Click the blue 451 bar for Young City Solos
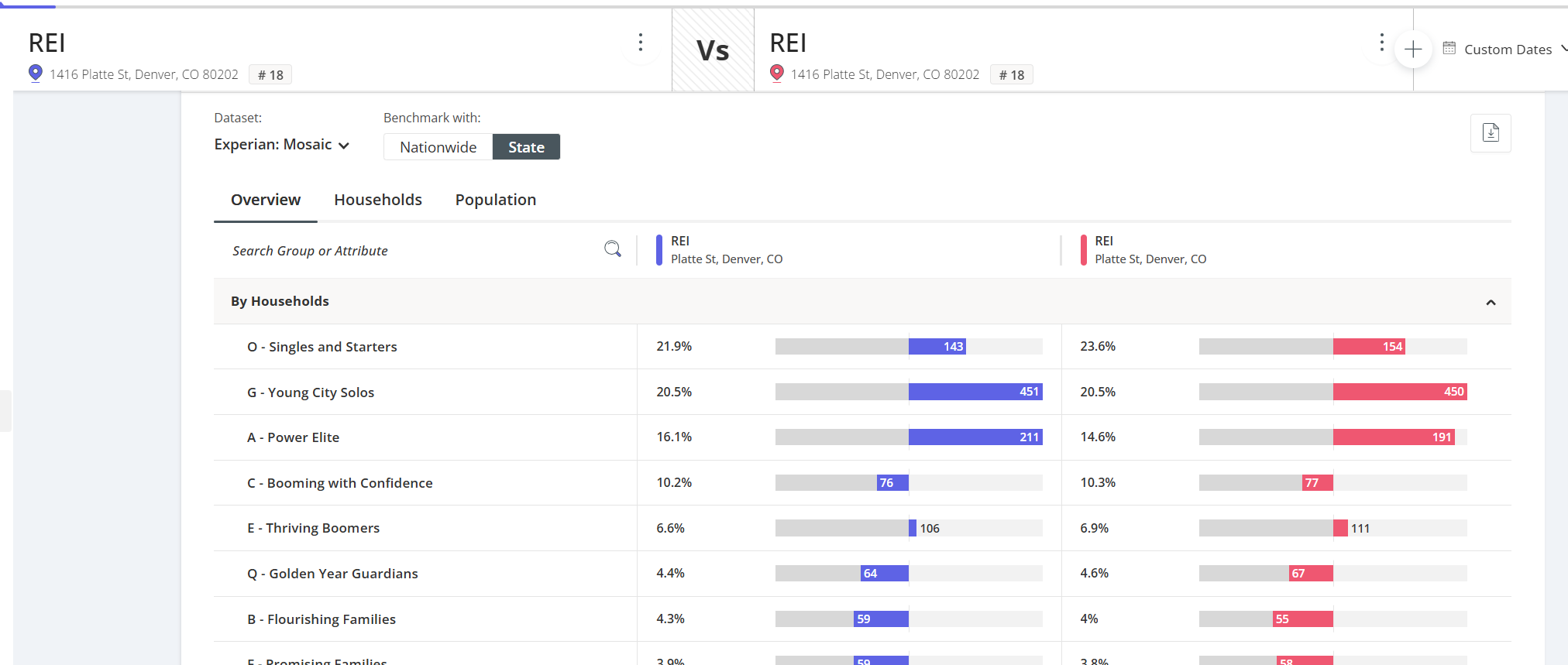The image size is (1568, 665). [975, 392]
